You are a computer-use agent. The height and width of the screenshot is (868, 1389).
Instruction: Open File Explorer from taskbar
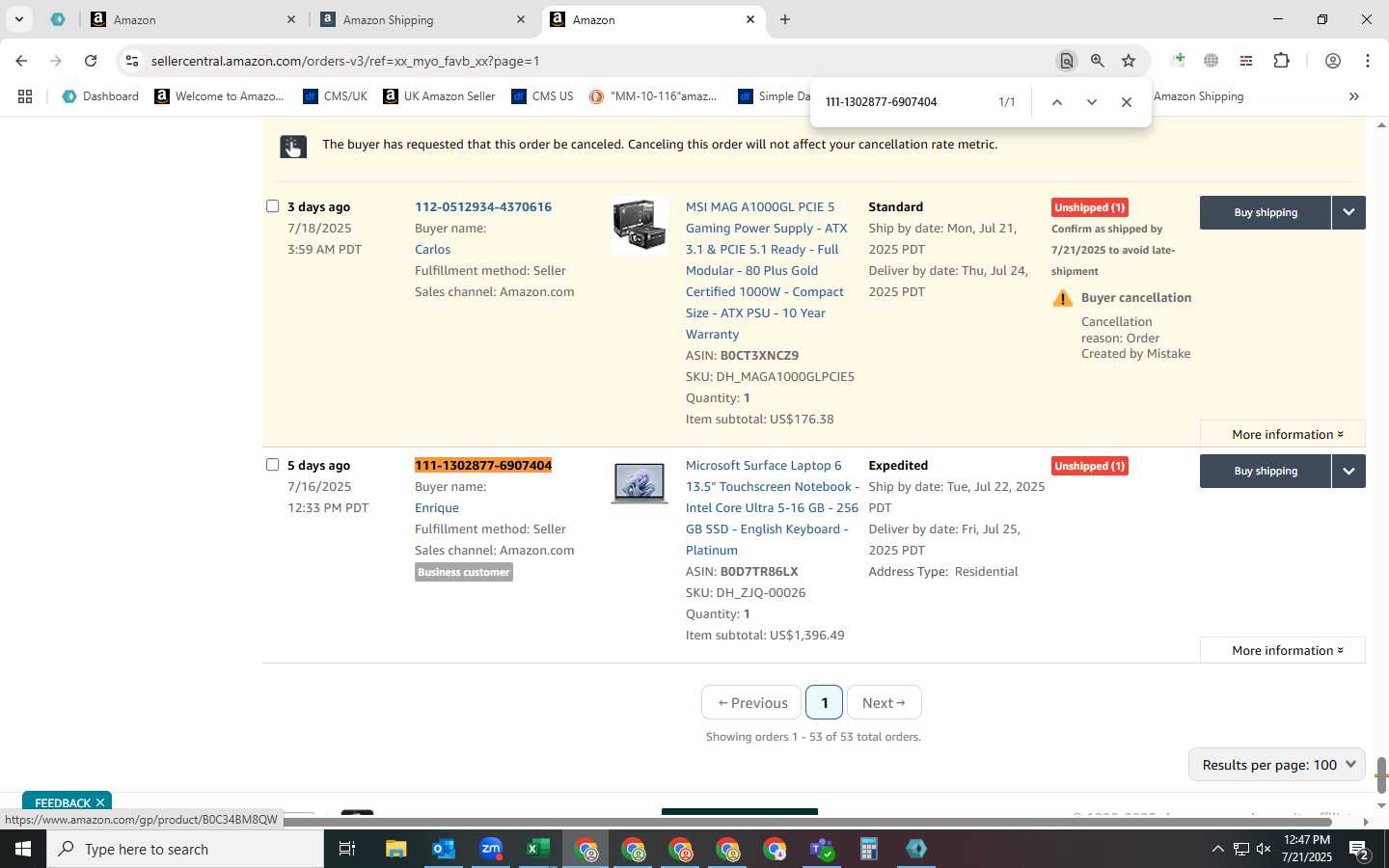click(396, 849)
